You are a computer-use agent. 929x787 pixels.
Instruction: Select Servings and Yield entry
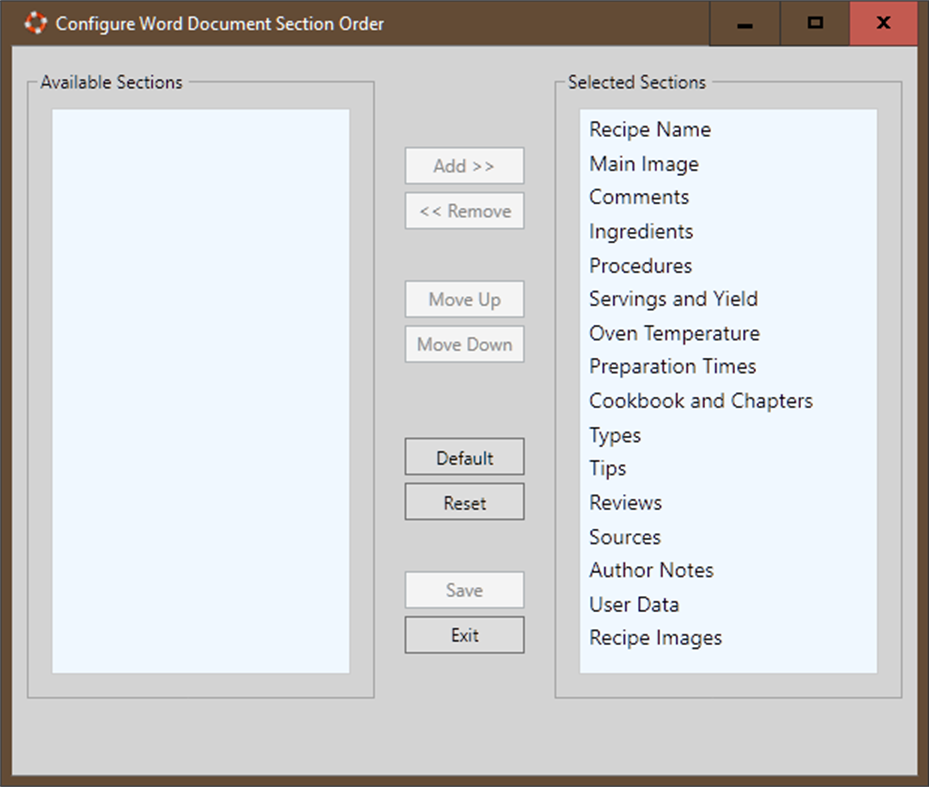pos(673,298)
